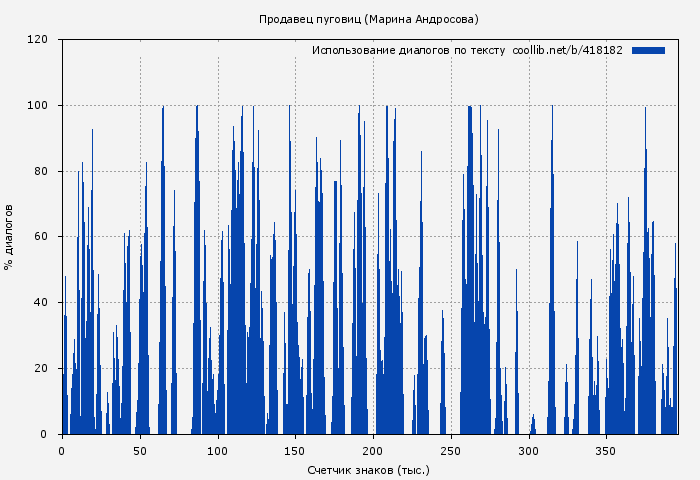Image resolution: width=700 pixels, height=480 pixels.
Task: Click the small isolated bar above 300
Action: (x=533, y=425)
